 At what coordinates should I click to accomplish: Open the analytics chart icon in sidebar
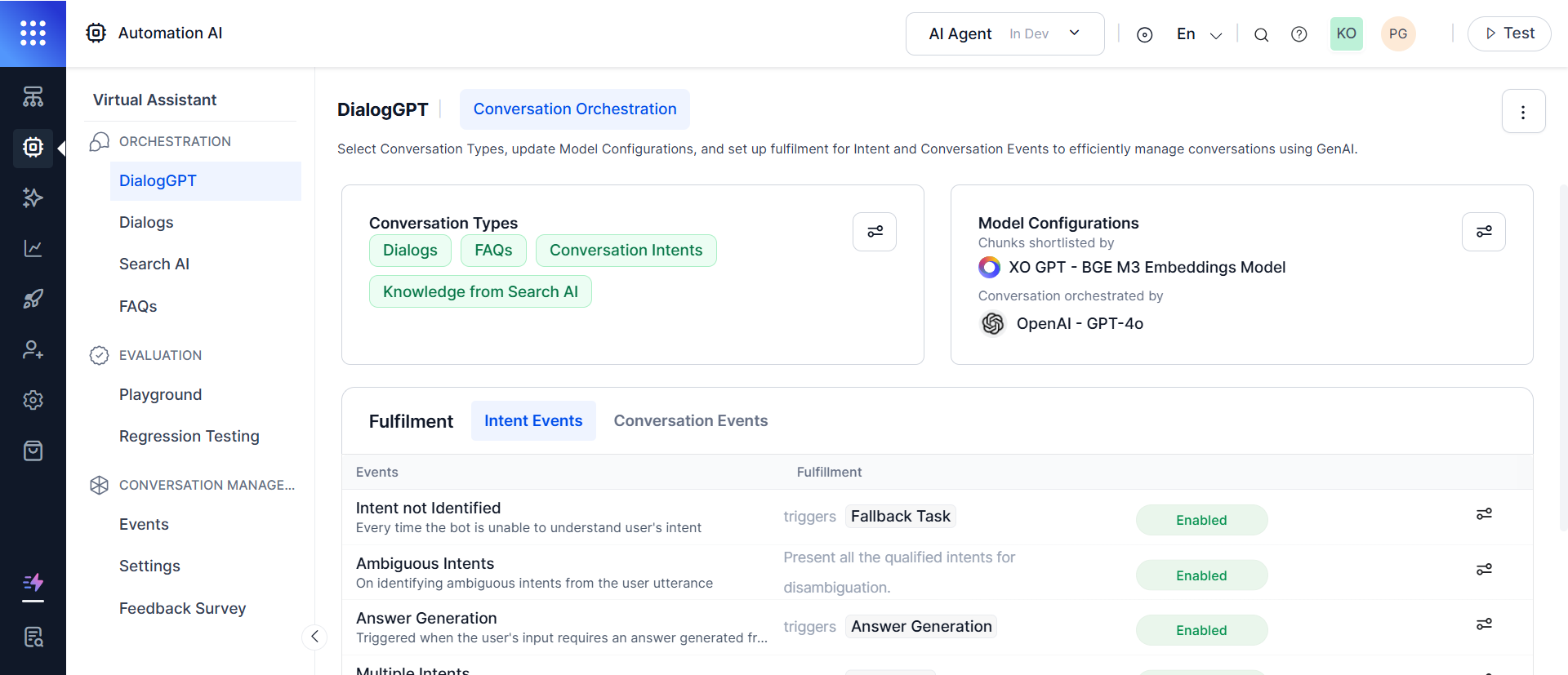(33, 248)
